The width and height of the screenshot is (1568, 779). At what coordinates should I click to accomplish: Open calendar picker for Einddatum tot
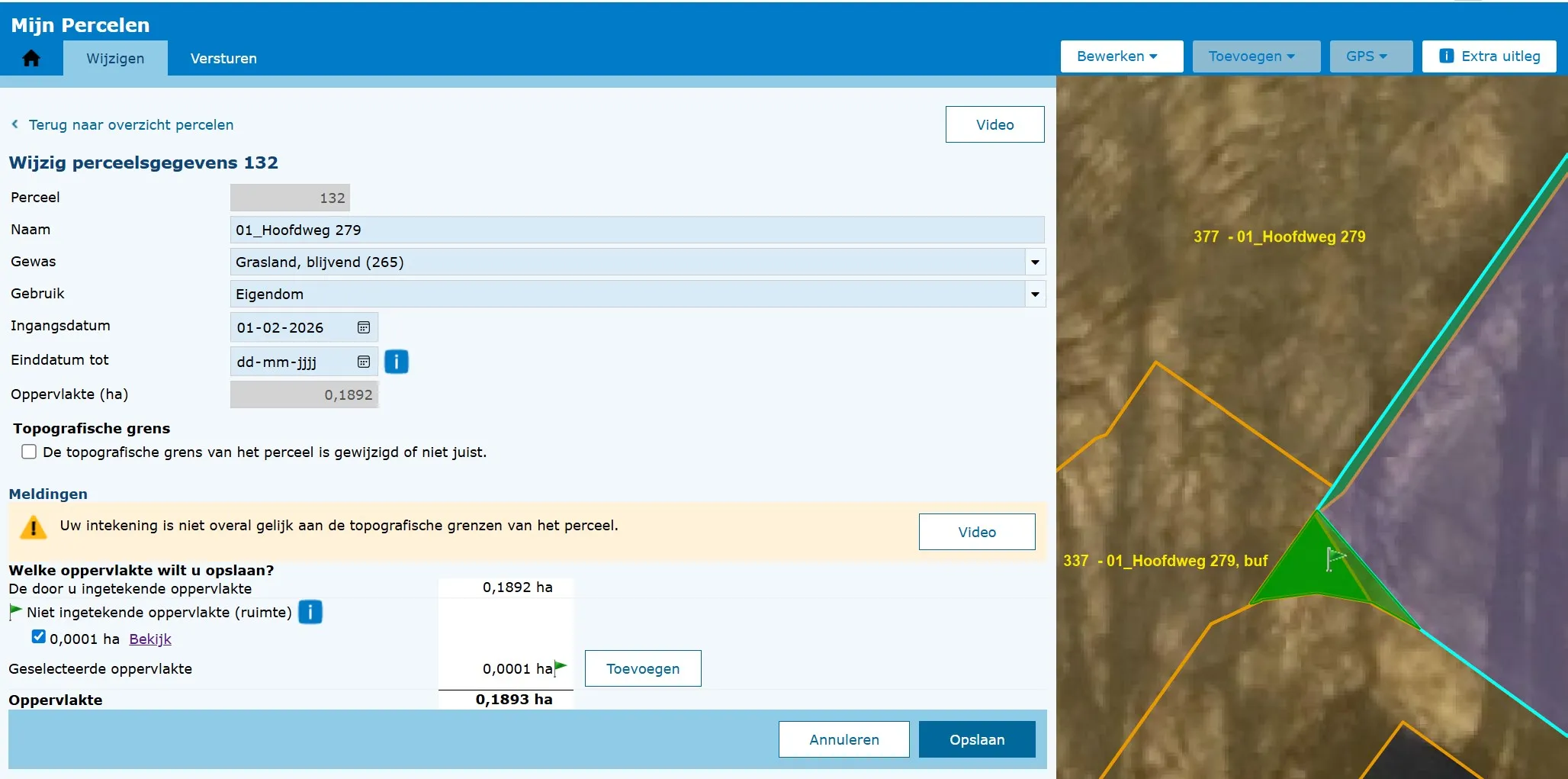coord(364,362)
